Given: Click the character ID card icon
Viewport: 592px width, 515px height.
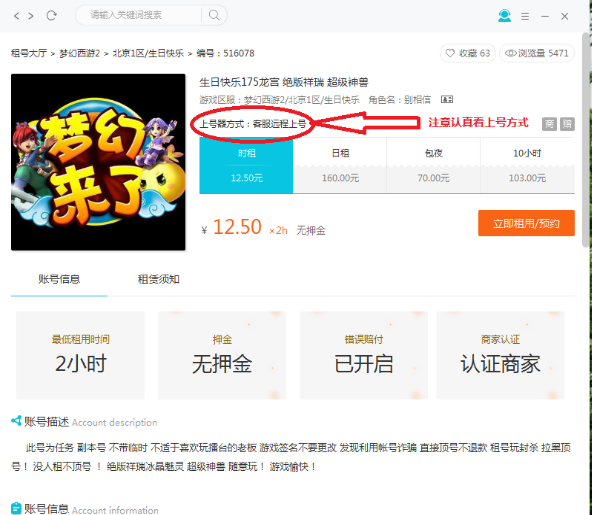Looking at the screenshot, I should point(447,99).
